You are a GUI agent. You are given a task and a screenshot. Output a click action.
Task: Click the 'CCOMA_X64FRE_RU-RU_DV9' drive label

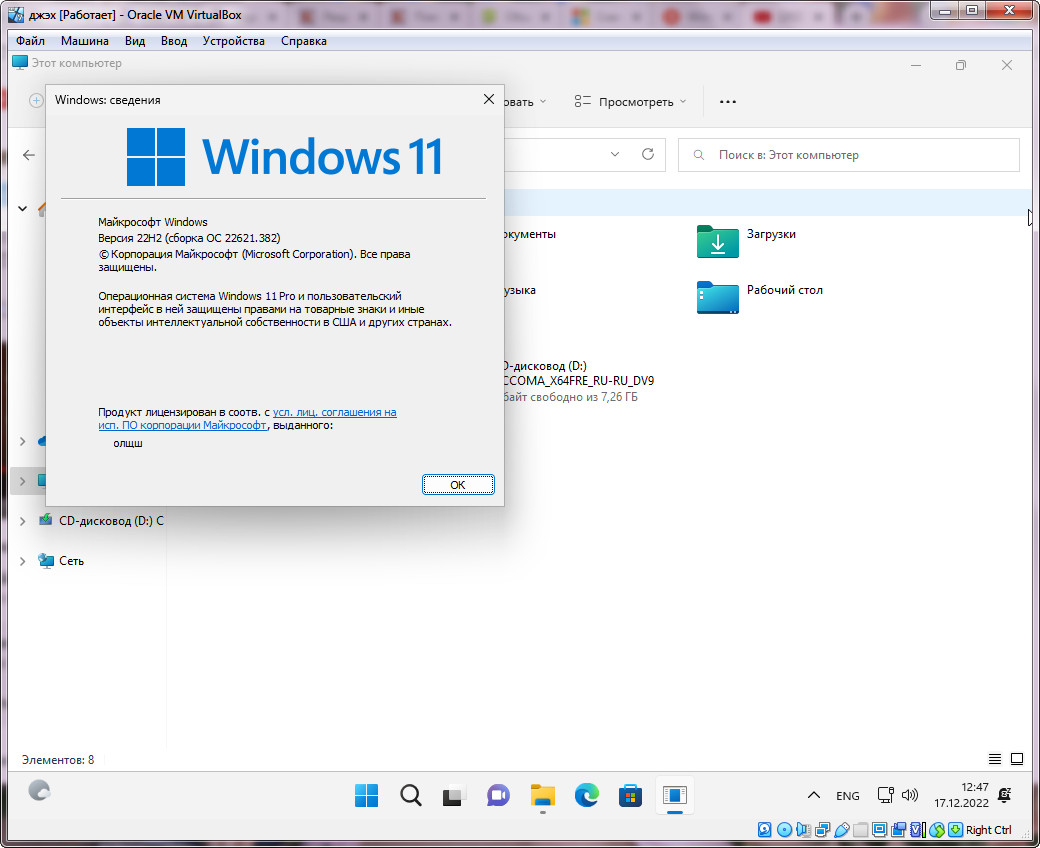(x=578, y=381)
